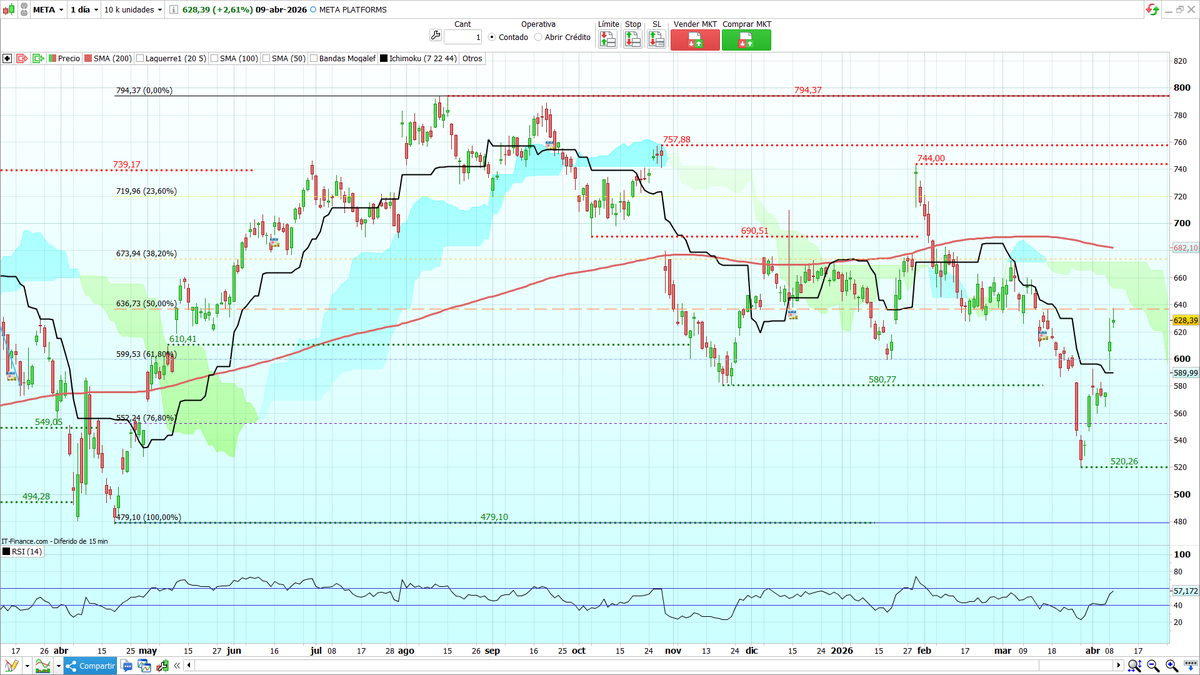The image size is (1200, 675).
Task: Toggle the Ichimoku (7 22 44) indicator
Action: (x=419, y=58)
